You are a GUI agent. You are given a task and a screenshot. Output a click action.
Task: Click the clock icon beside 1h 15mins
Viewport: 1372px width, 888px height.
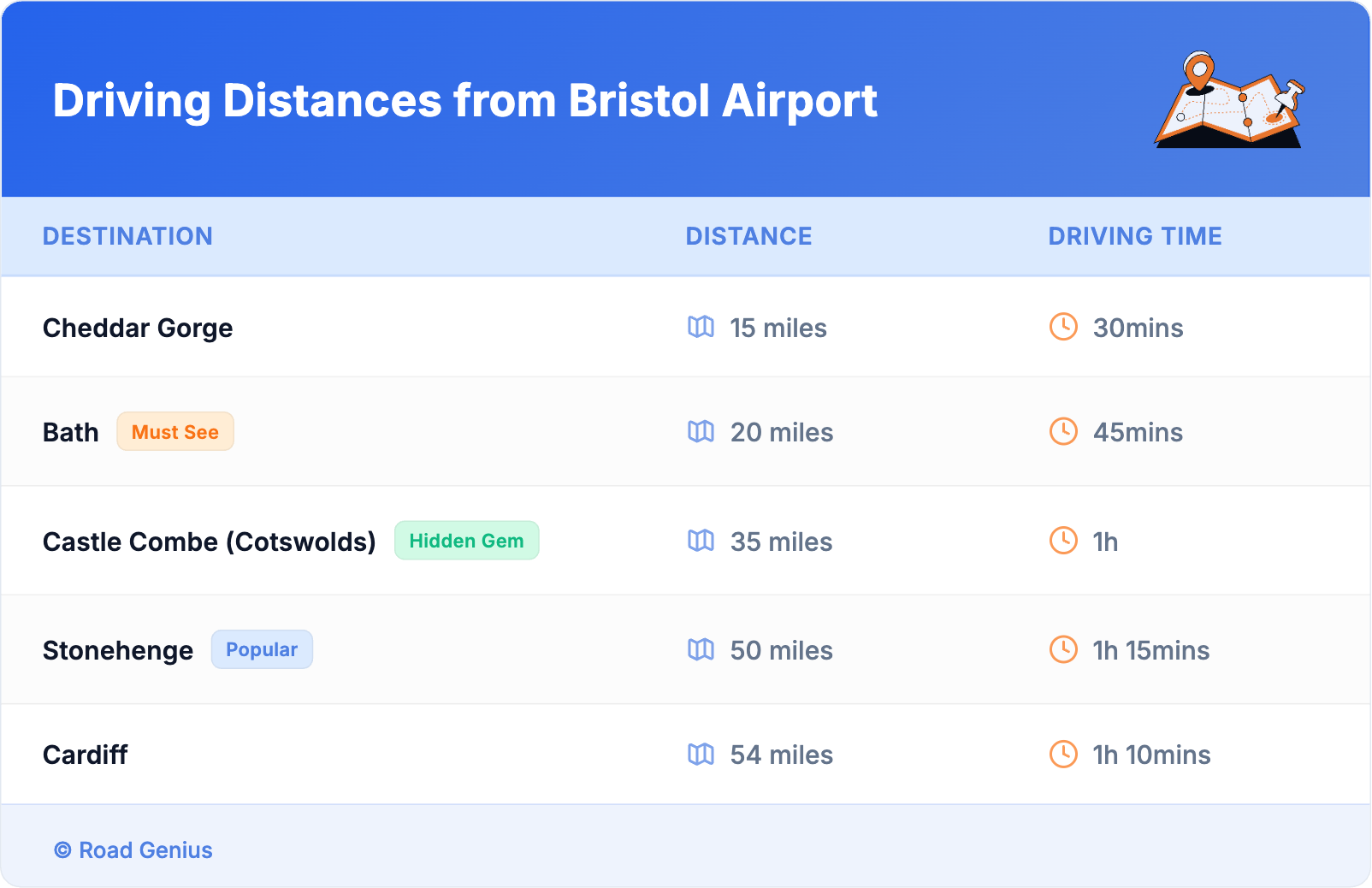tap(1063, 649)
